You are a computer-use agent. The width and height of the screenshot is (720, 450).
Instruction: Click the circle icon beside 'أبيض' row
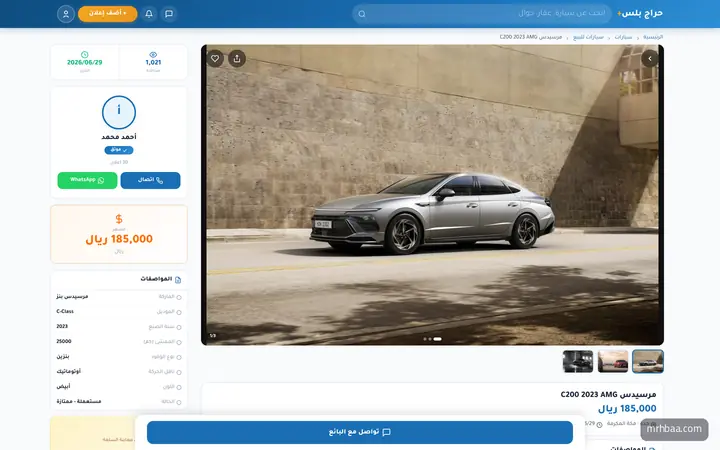(x=179, y=387)
